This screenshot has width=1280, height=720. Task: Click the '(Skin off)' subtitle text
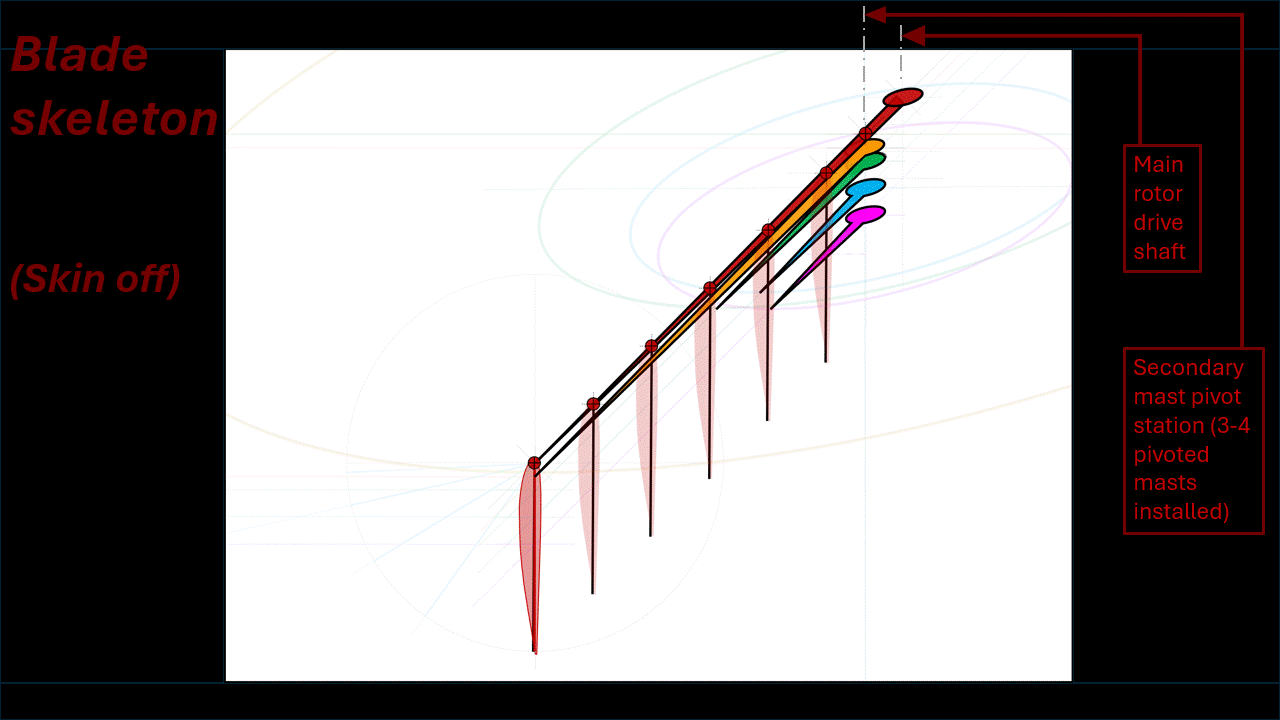(95, 279)
